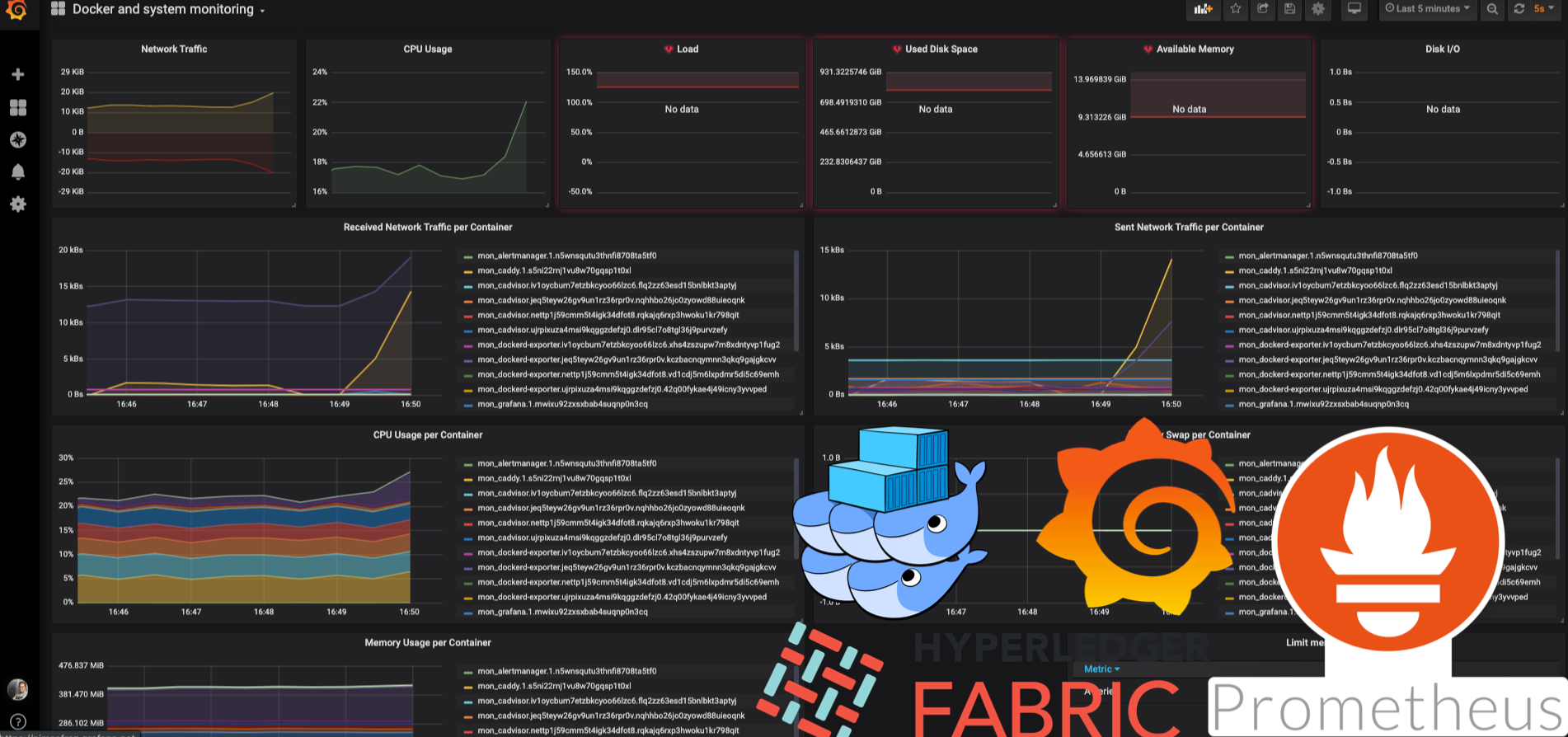
Task: Open Load panel title menu
Action: point(688,49)
